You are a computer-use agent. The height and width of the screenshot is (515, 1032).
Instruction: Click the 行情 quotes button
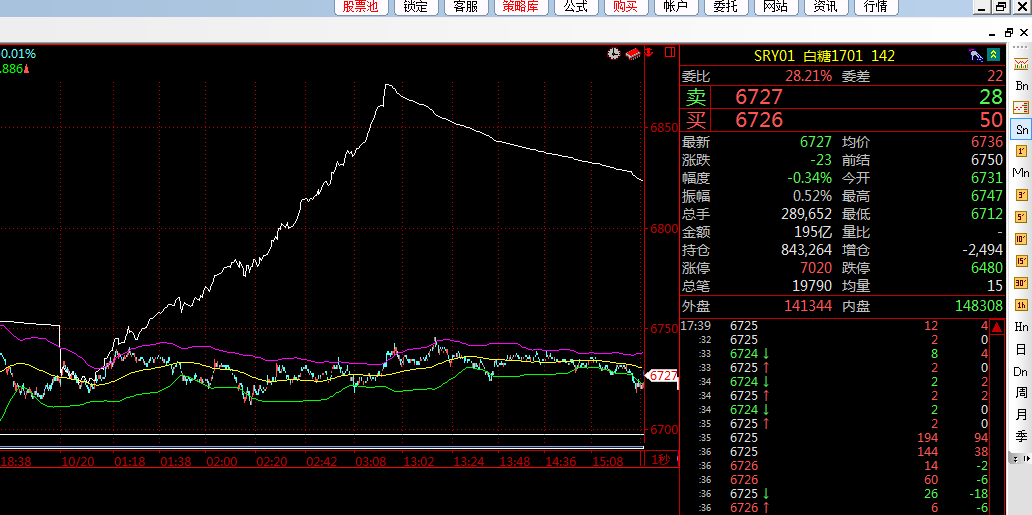tap(876, 7)
